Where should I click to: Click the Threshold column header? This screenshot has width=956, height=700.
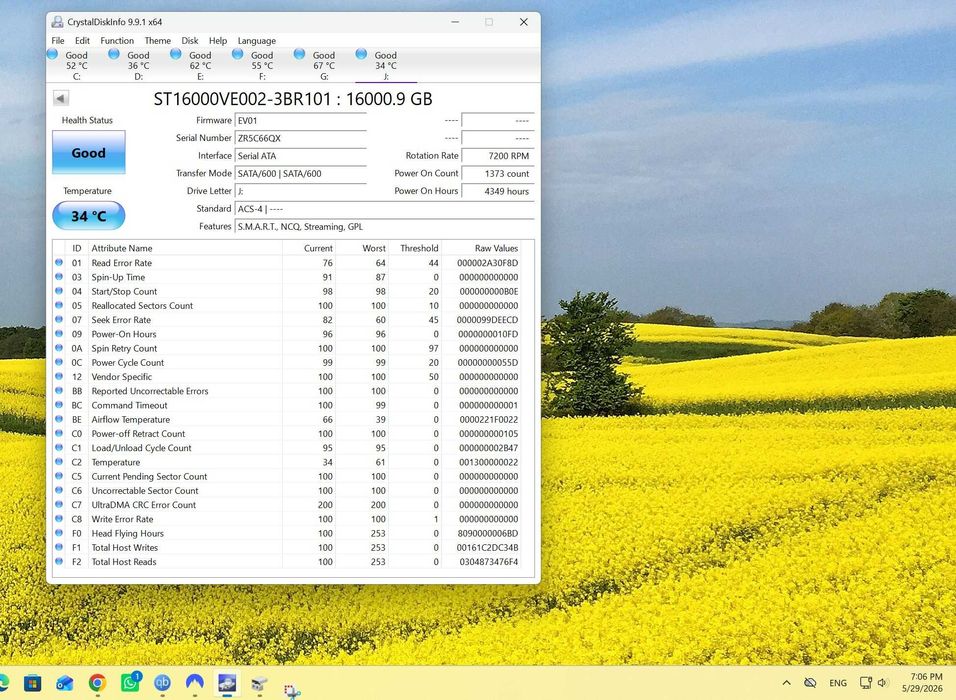coord(416,248)
